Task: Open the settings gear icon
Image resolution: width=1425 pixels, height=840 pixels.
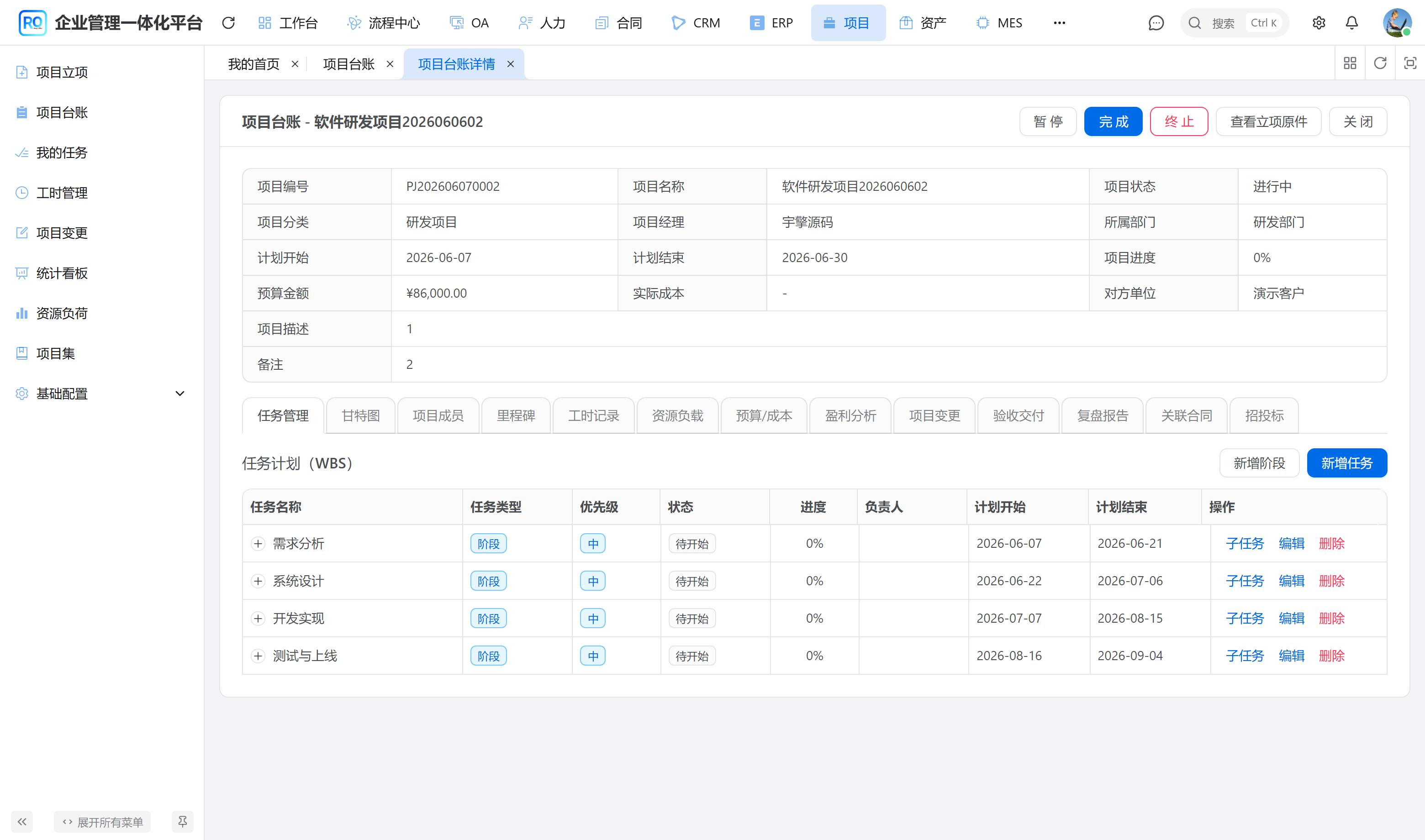Action: point(1319,23)
